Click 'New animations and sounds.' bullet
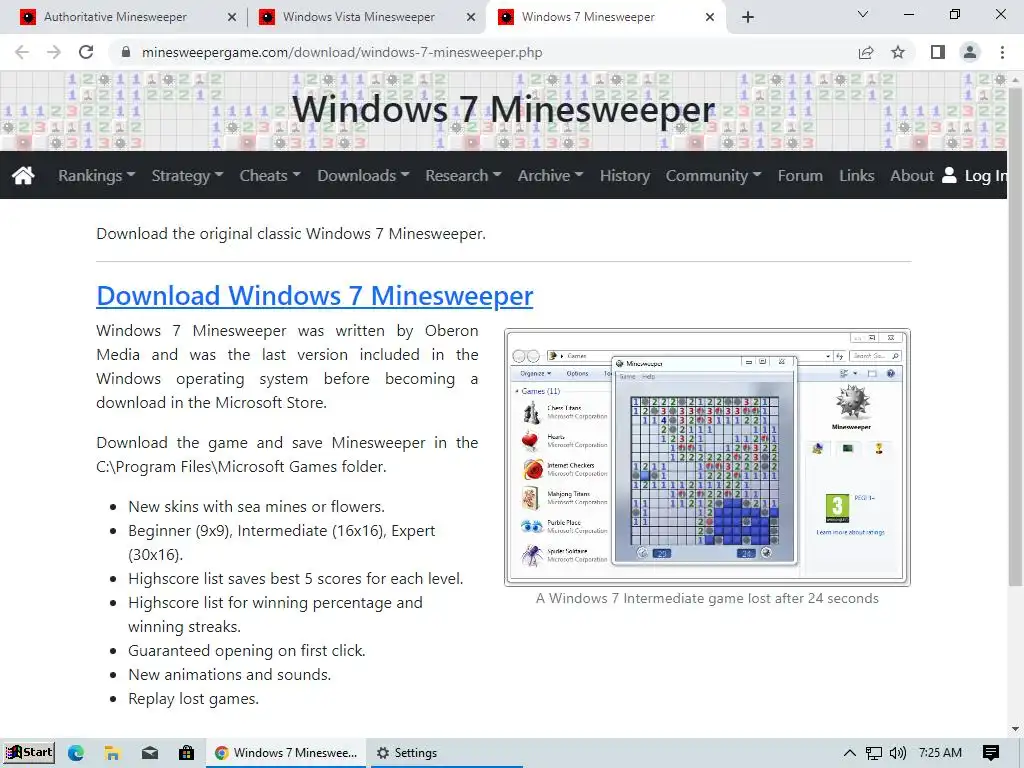Screen dimensions: 1024x768 (230, 675)
